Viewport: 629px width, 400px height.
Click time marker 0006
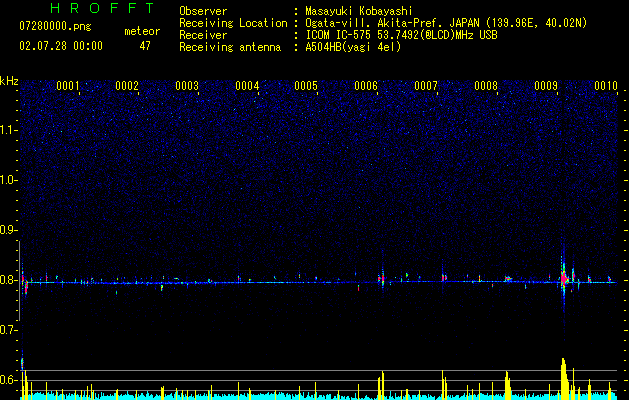[x=366, y=86]
